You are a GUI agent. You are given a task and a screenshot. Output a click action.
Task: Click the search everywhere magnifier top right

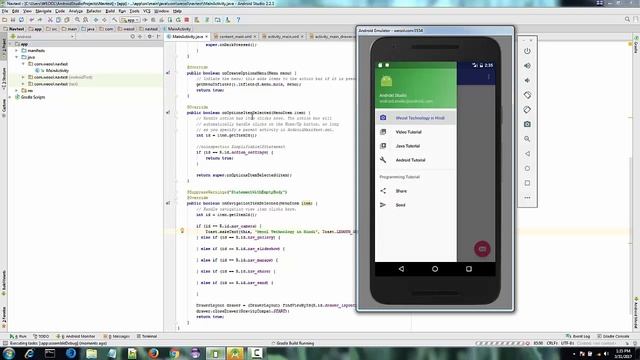(627, 19)
